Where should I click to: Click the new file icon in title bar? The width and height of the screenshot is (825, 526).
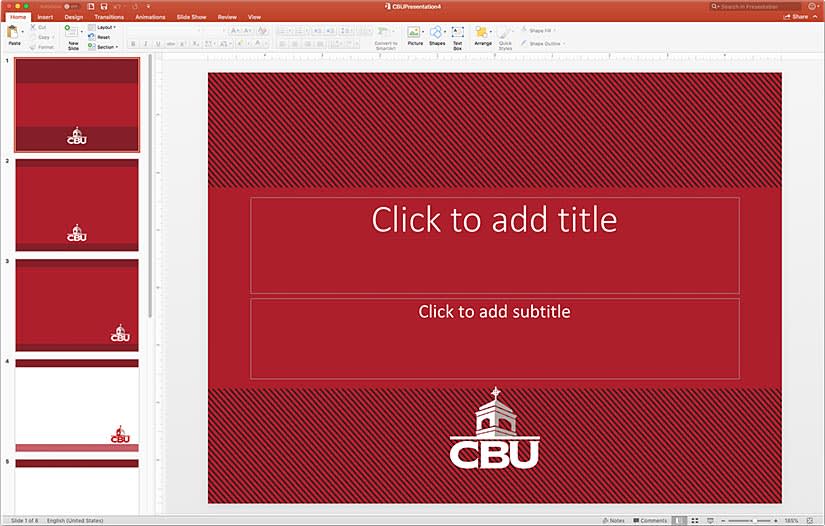click(91, 6)
